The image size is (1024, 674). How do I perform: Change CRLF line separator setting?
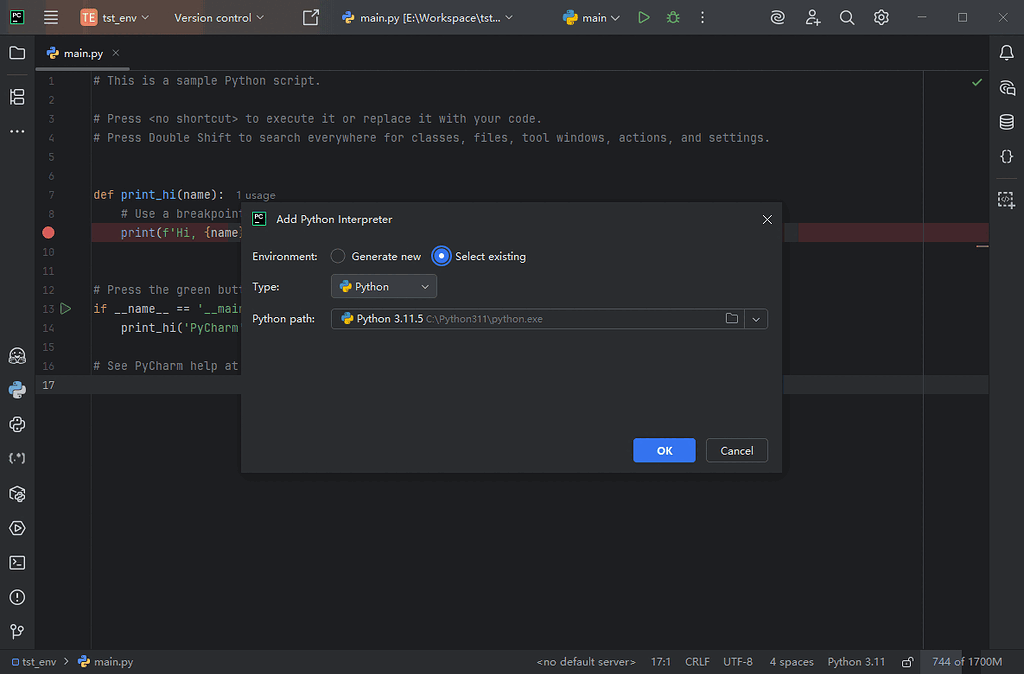697,662
